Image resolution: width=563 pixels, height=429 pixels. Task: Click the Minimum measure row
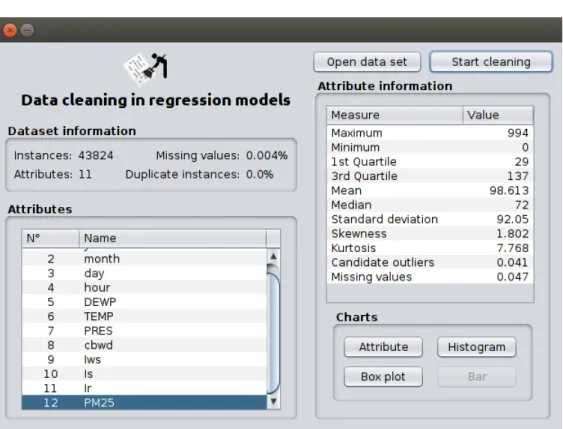[430, 147]
